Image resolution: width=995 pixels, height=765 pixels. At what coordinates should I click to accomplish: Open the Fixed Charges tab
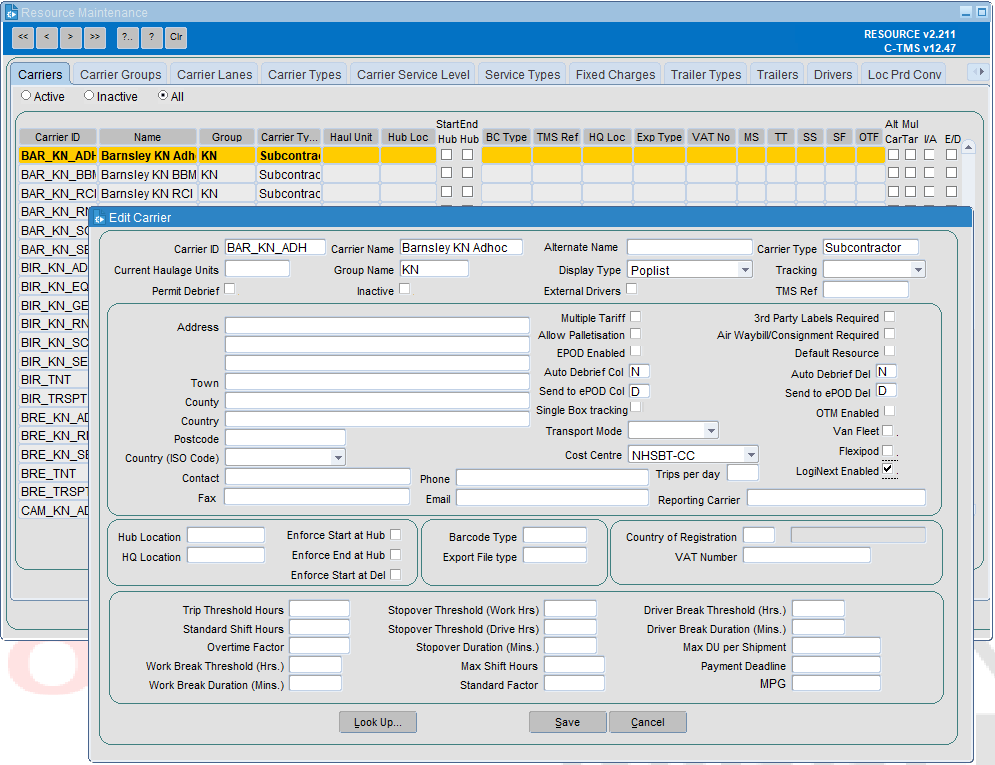click(x=615, y=74)
